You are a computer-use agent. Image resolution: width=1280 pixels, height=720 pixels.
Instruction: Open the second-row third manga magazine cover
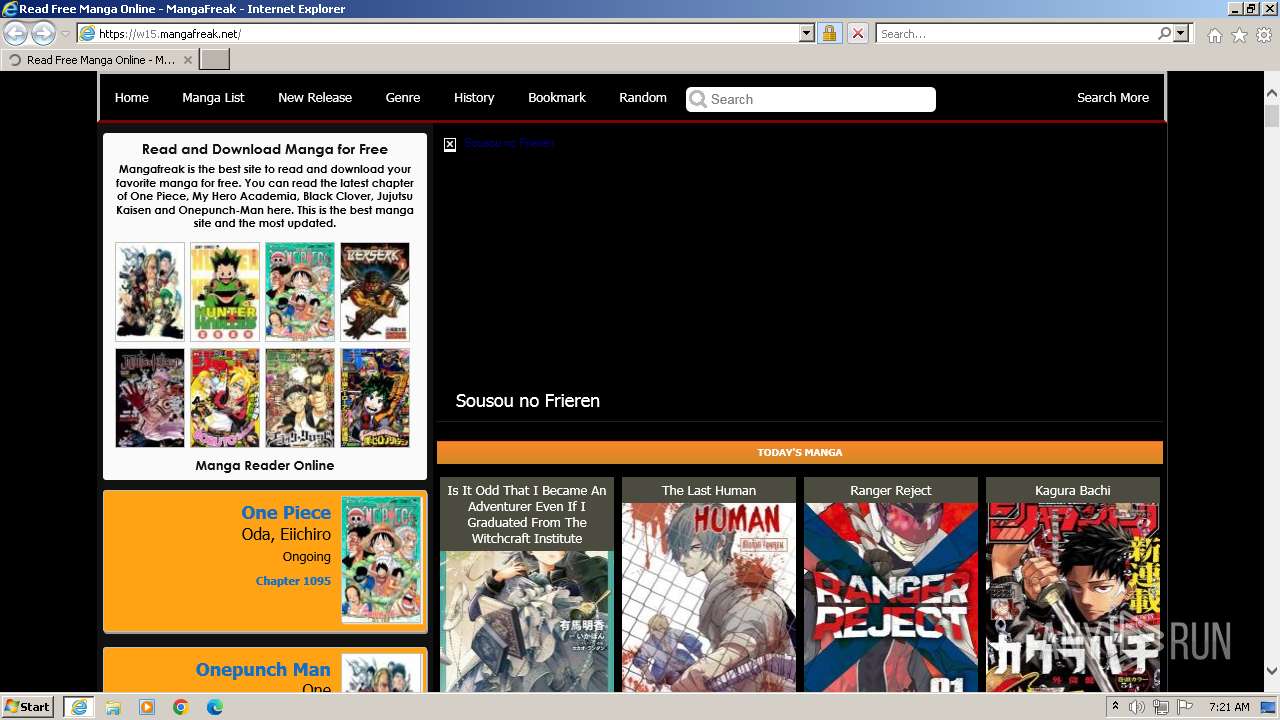(300, 398)
